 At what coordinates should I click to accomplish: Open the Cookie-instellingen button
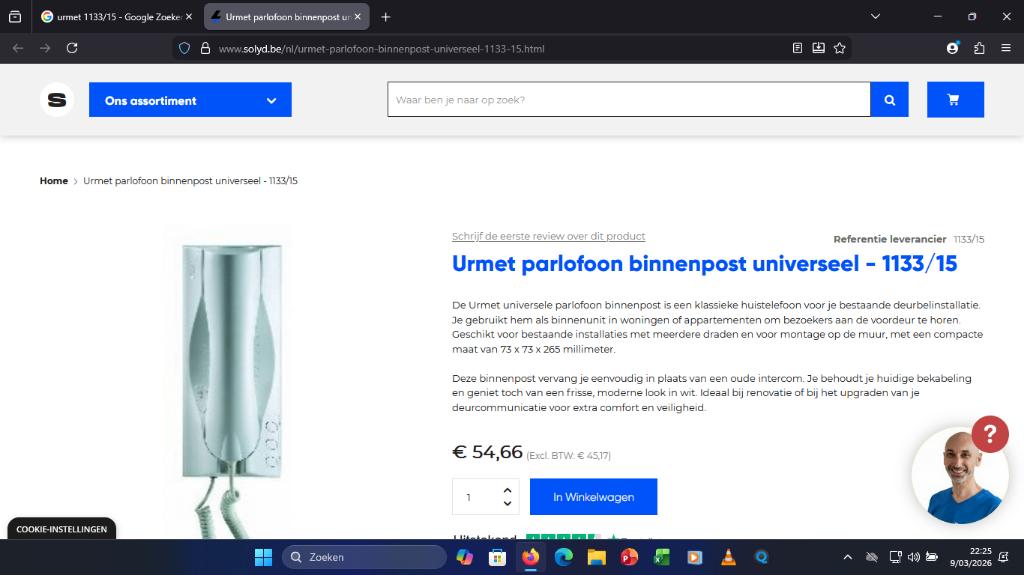(61, 529)
